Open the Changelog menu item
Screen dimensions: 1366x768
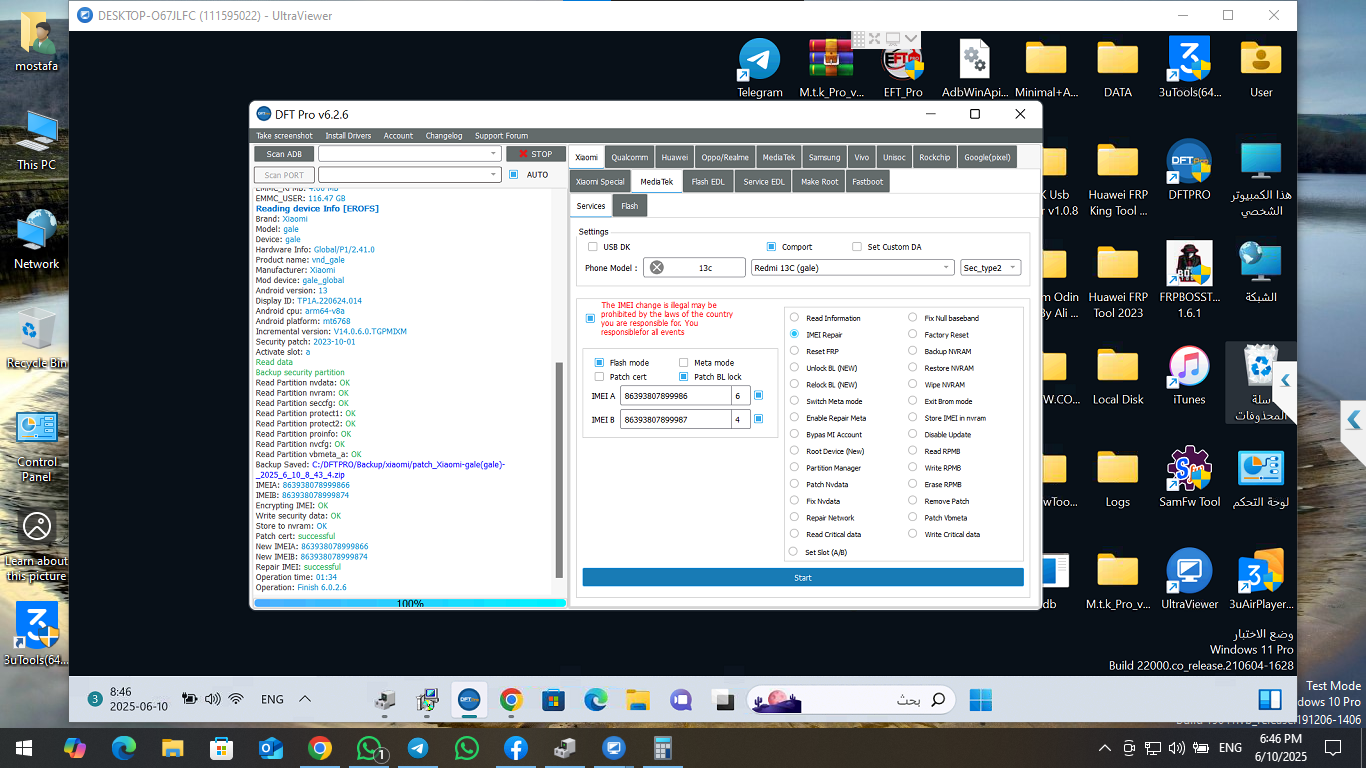(444, 136)
